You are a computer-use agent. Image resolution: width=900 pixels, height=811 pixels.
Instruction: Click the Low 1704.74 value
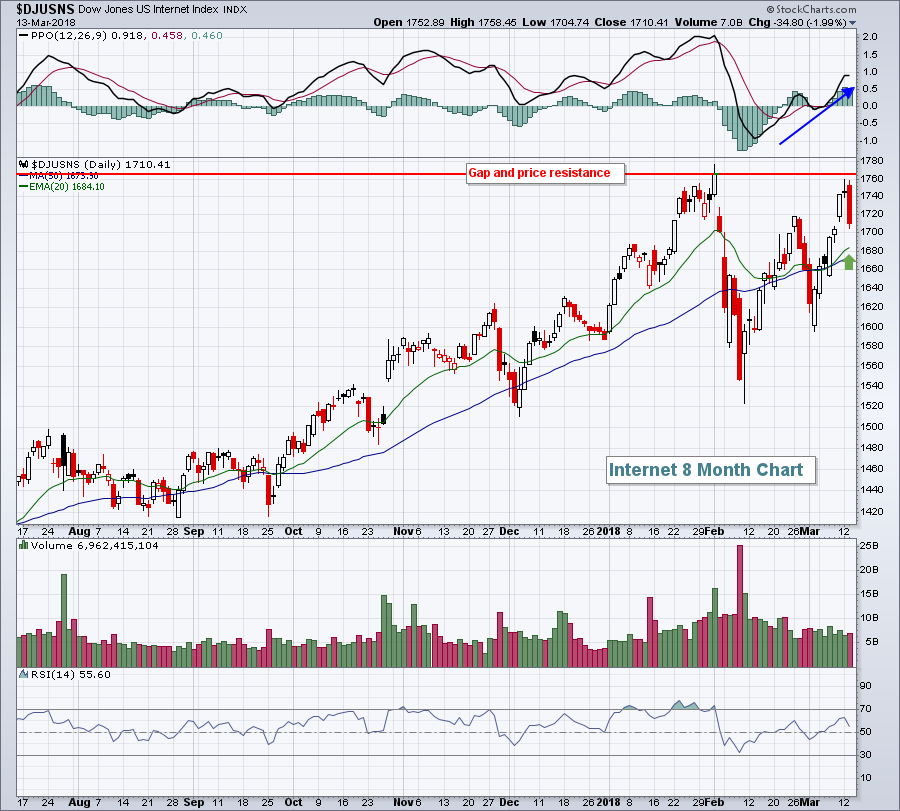pos(556,22)
